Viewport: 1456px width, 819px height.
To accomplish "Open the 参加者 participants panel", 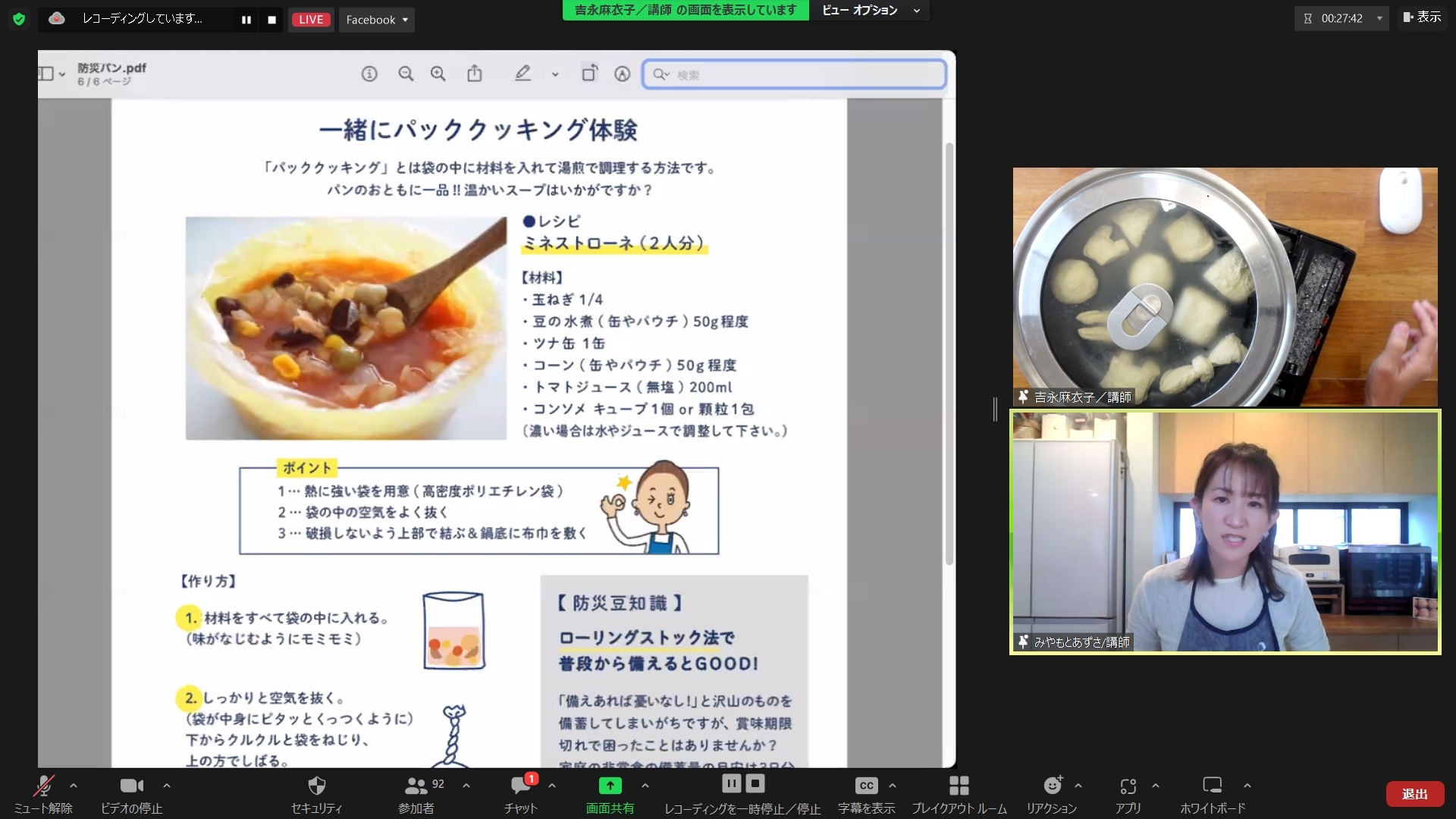I will point(417,794).
